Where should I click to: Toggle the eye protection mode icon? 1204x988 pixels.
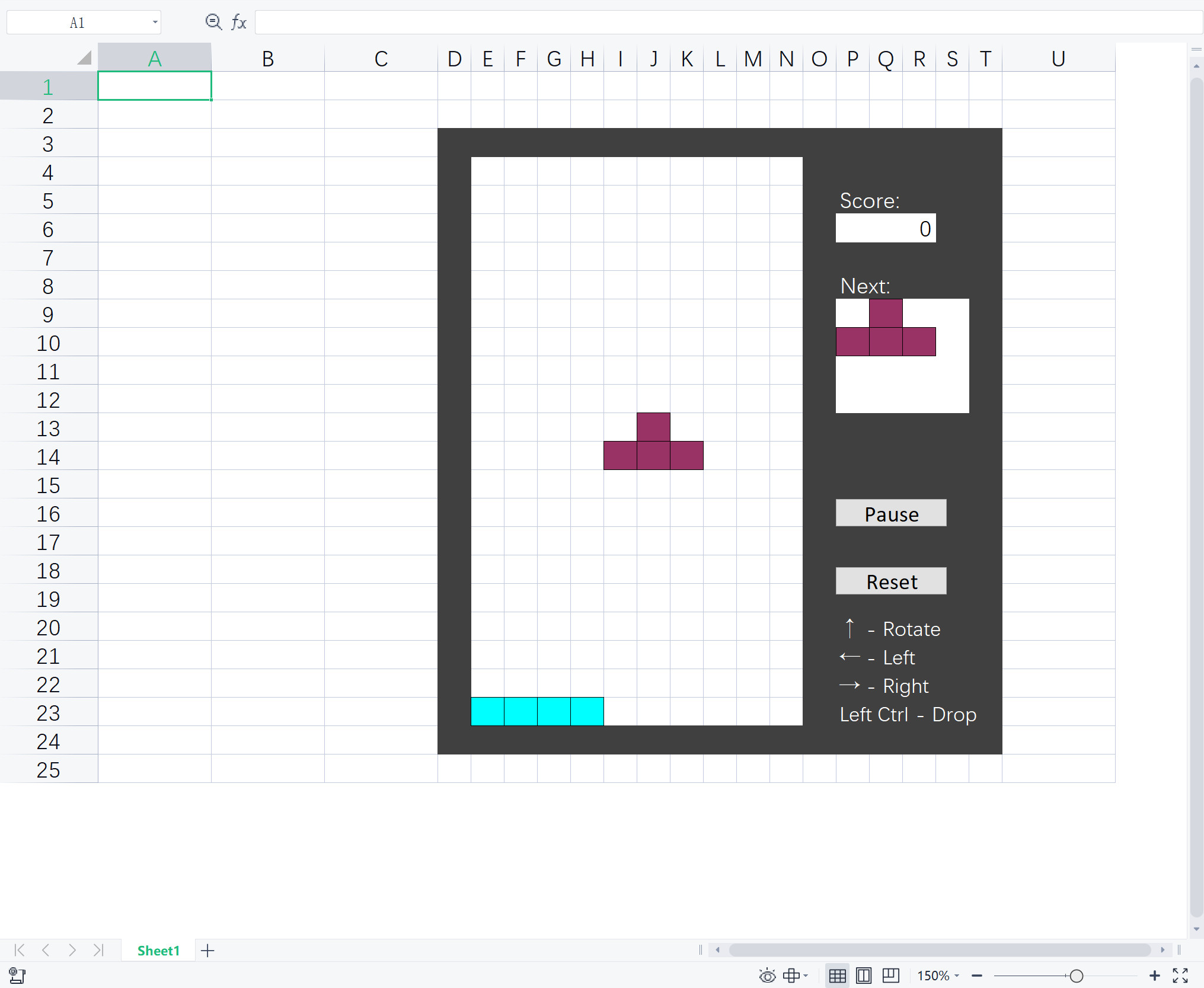coord(767,975)
